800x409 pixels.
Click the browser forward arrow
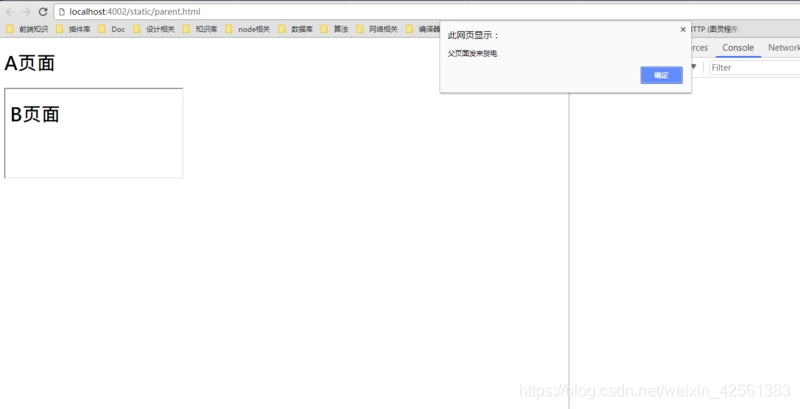(x=26, y=12)
